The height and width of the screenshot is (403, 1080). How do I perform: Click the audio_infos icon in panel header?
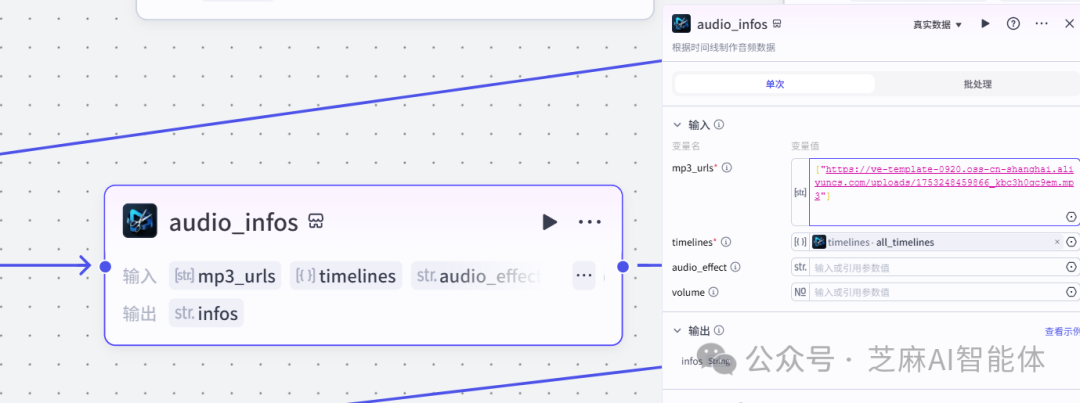(681, 23)
